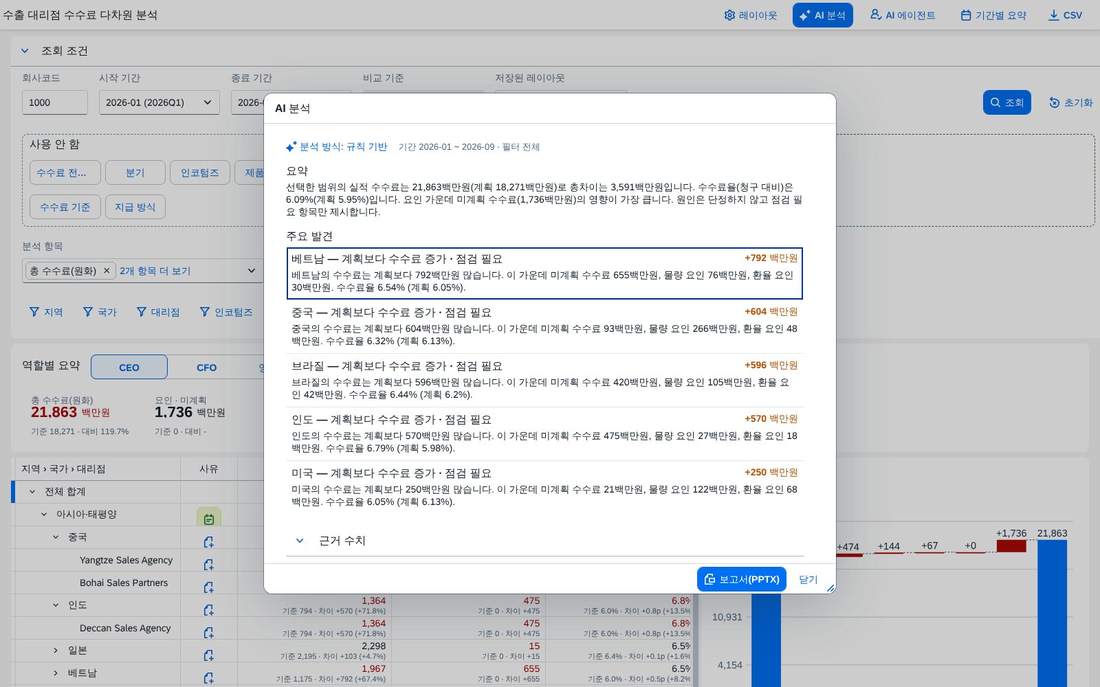Click the 2,298 value in 일본 row
Screen dimensions: 1100x687
coord(373,646)
